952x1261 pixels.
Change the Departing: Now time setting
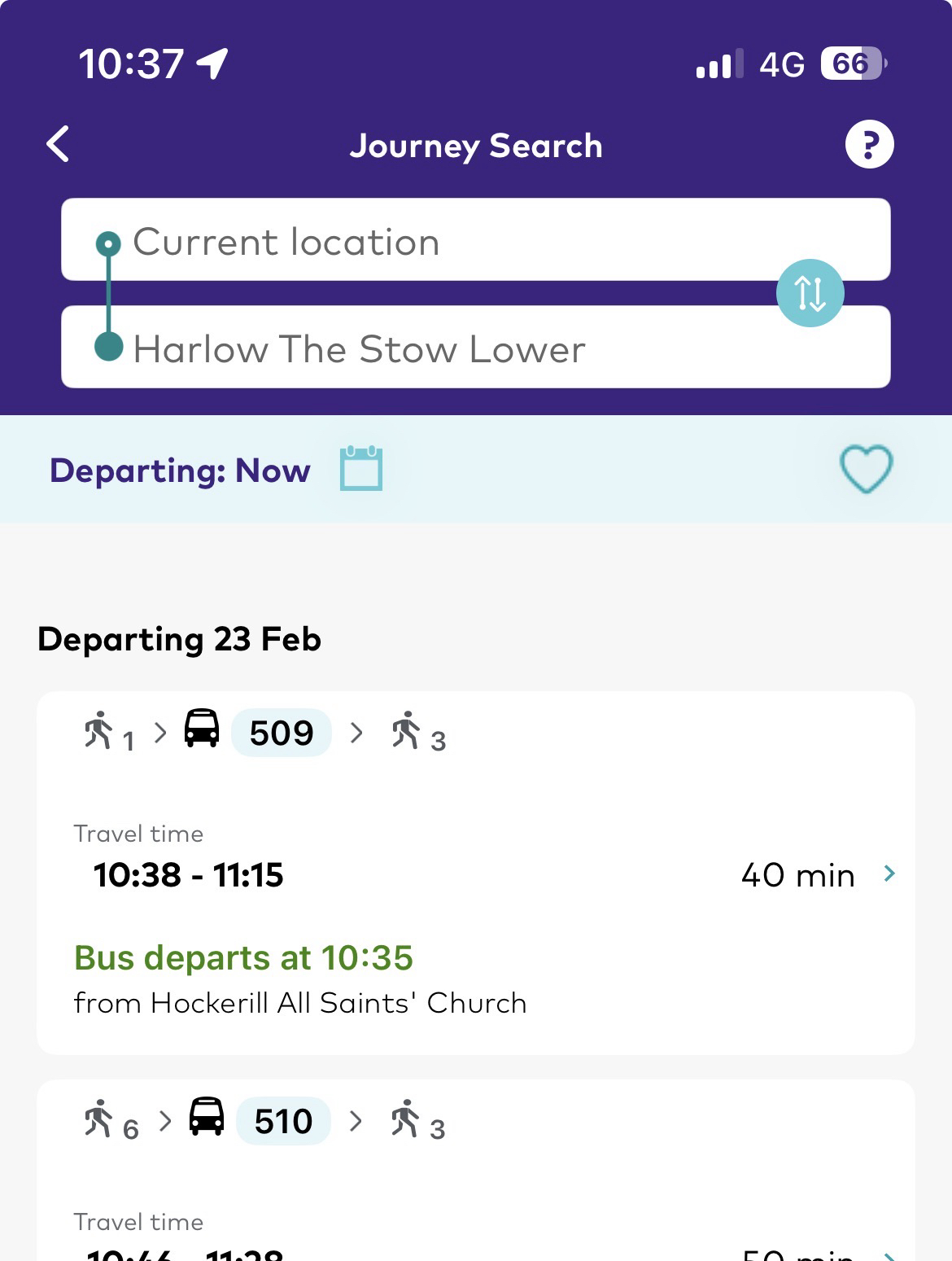pyautogui.click(x=180, y=471)
